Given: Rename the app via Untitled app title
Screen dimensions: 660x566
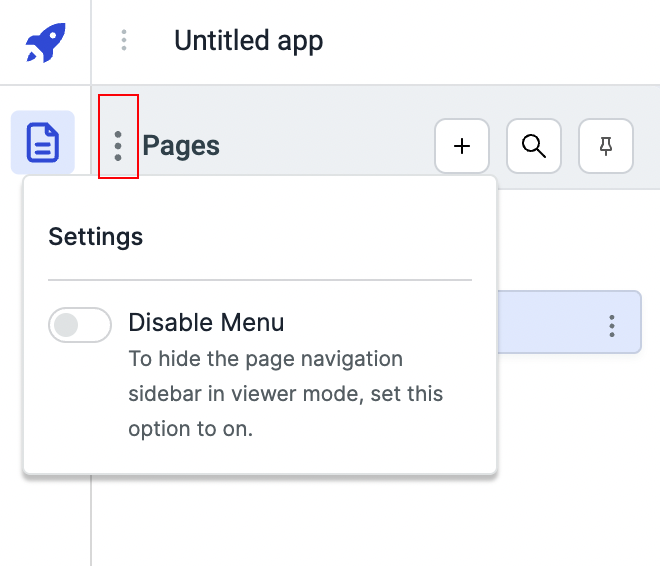Looking at the screenshot, I should (x=248, y=41).
